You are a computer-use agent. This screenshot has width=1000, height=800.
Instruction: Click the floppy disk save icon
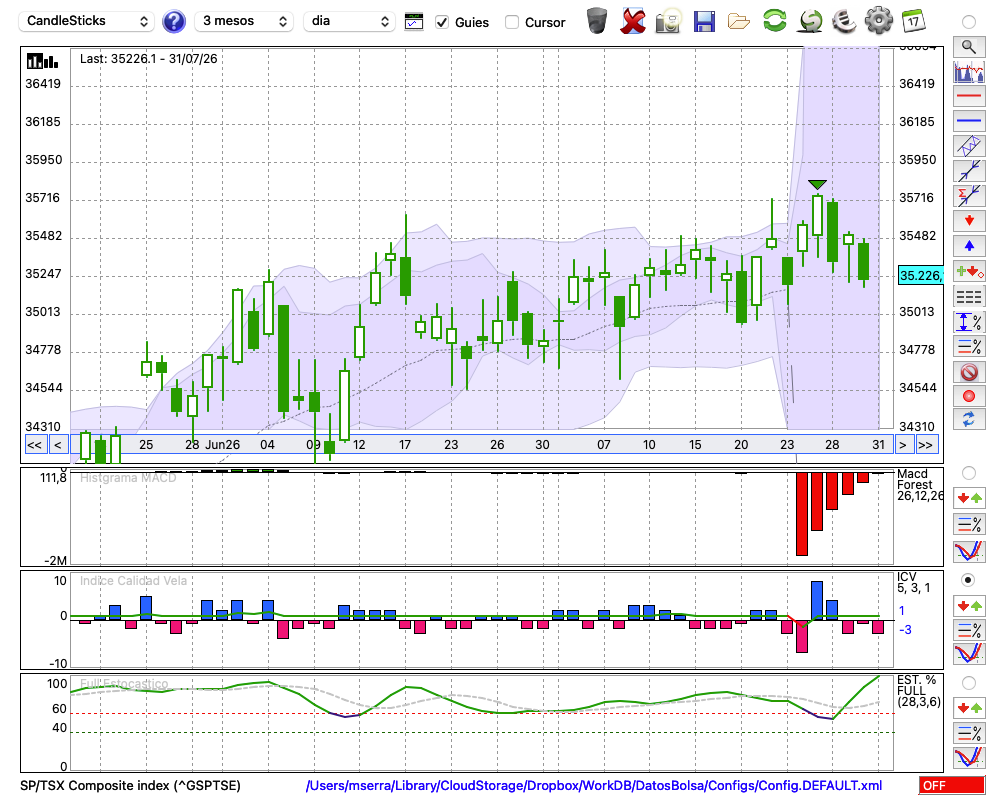[x=704, y=21]
